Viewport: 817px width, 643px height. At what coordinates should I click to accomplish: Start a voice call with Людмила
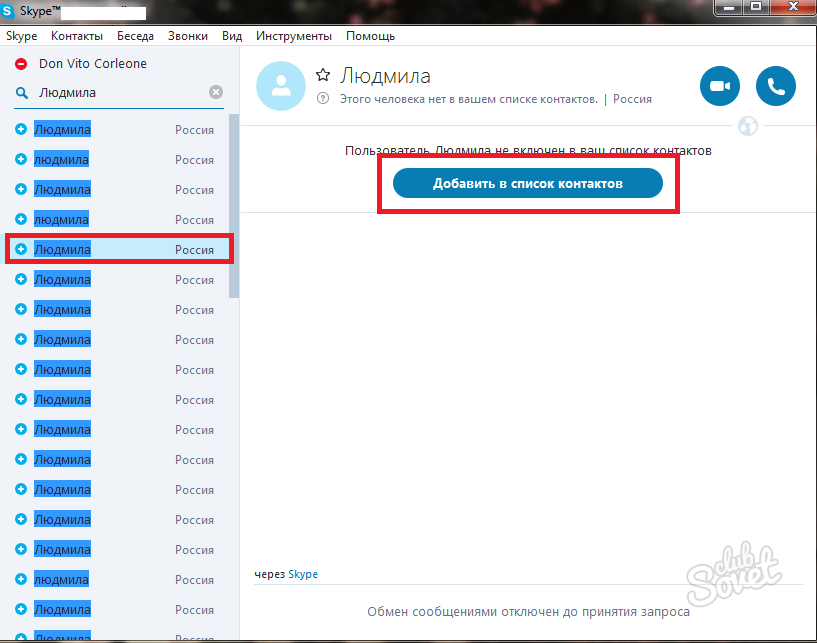[x=775, y=87]
